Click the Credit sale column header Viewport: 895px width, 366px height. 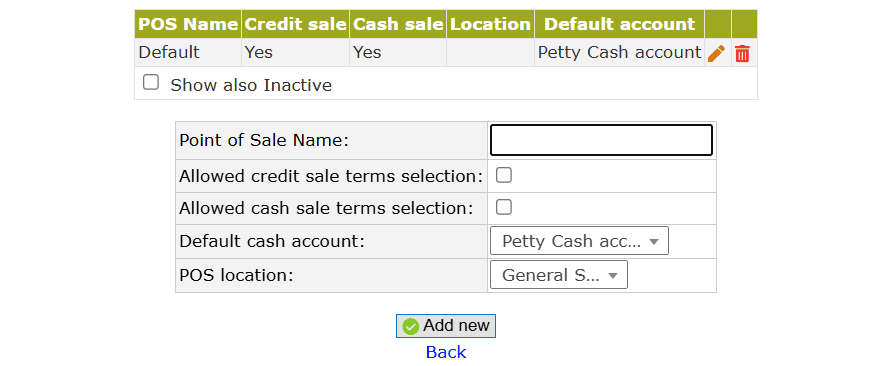click(x=295, y=24)
